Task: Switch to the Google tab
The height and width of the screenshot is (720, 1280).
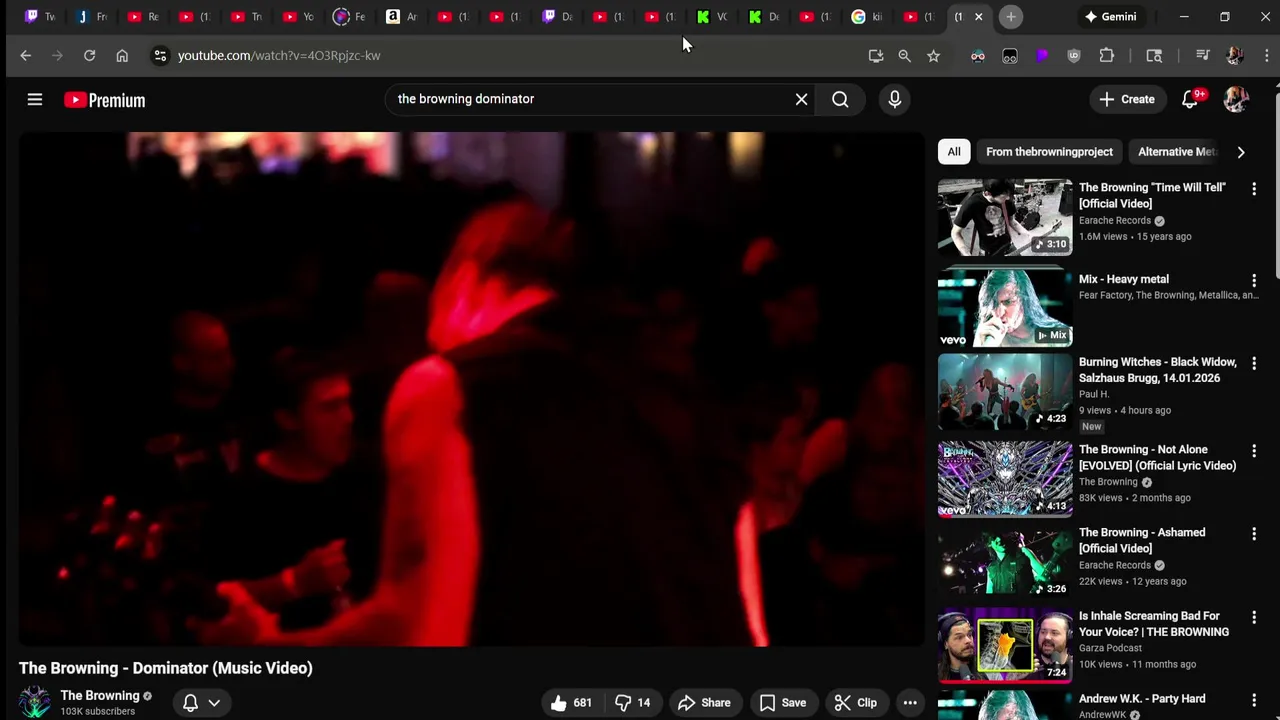Action: click(867, 17)
